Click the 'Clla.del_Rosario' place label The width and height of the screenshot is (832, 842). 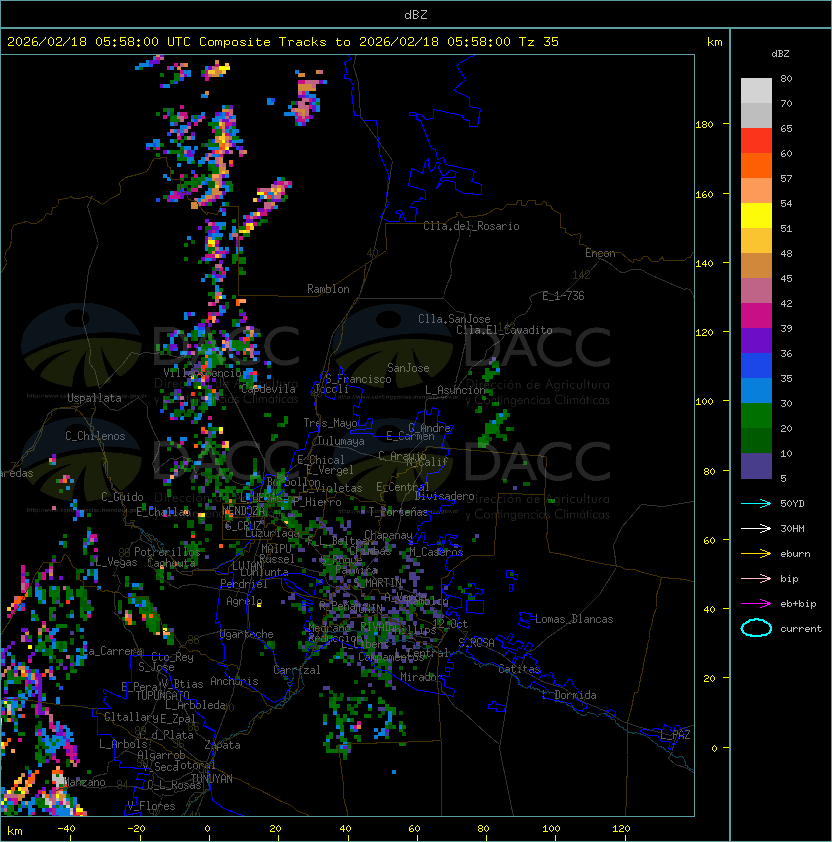point(471,226)
